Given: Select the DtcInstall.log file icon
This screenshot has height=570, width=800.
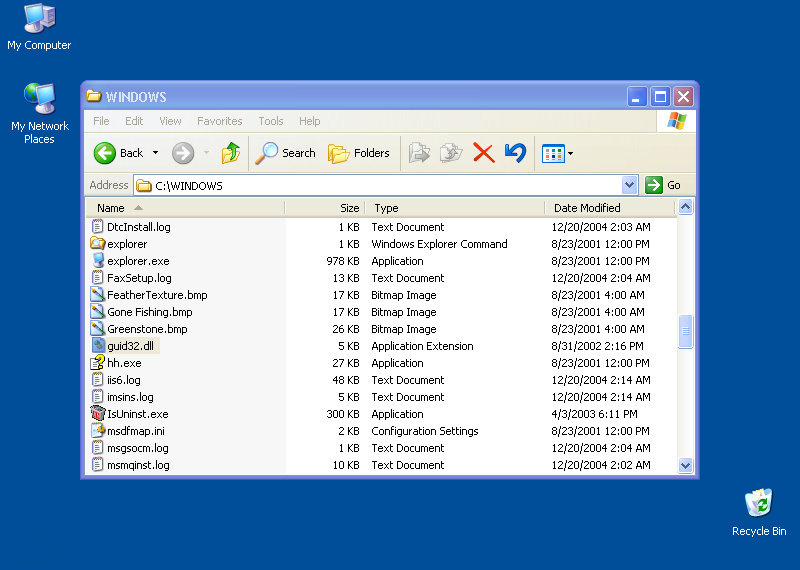Looking at the screenshot, I should 97,227.
